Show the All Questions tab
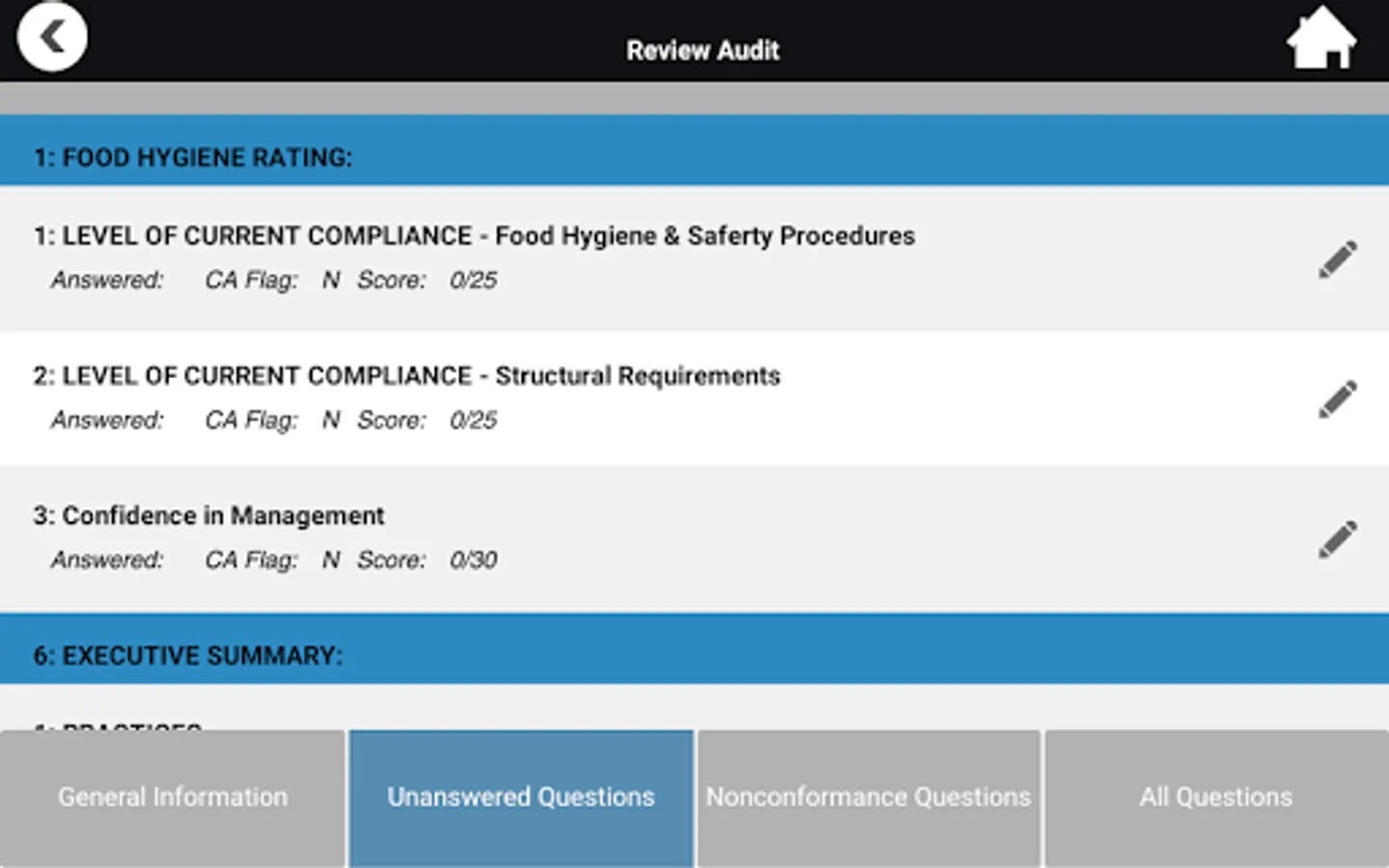Viewport: 1389px width, 868px height. coord(1216,799)
